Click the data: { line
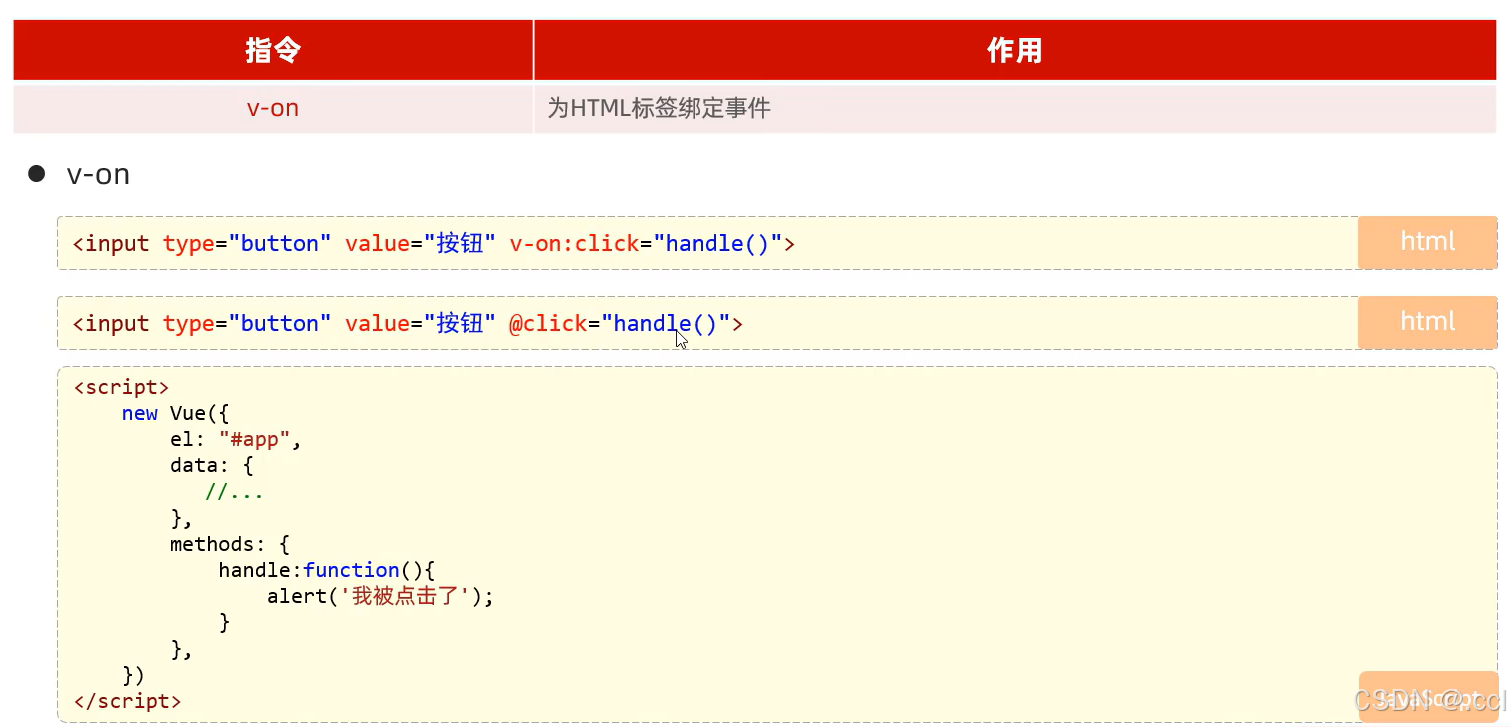The width and height of the screenshot is (1511, 727). [x=212, y=465]
